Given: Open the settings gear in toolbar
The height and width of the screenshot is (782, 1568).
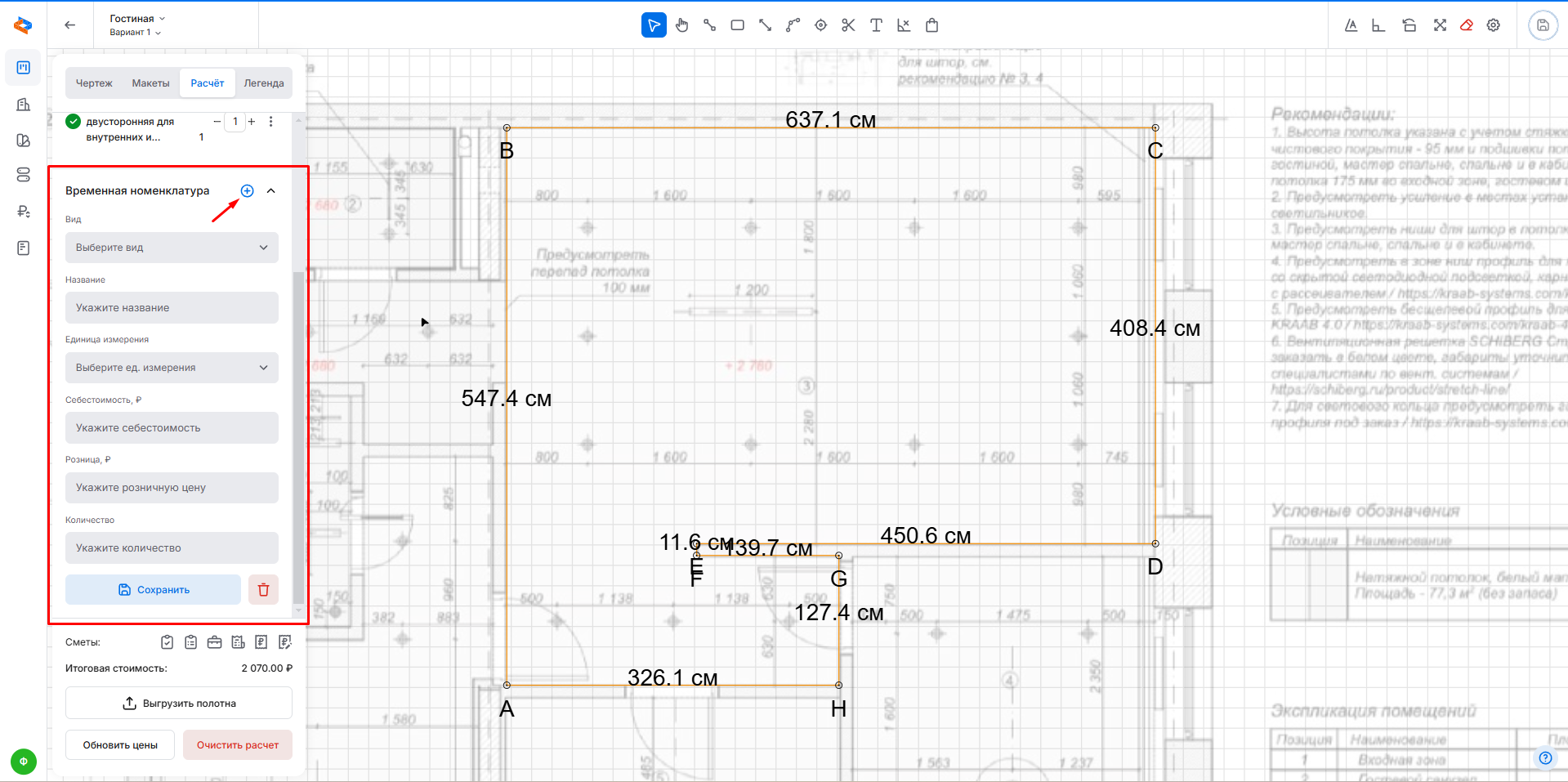Looking at the screenshot, I should tap(1494, 25).
